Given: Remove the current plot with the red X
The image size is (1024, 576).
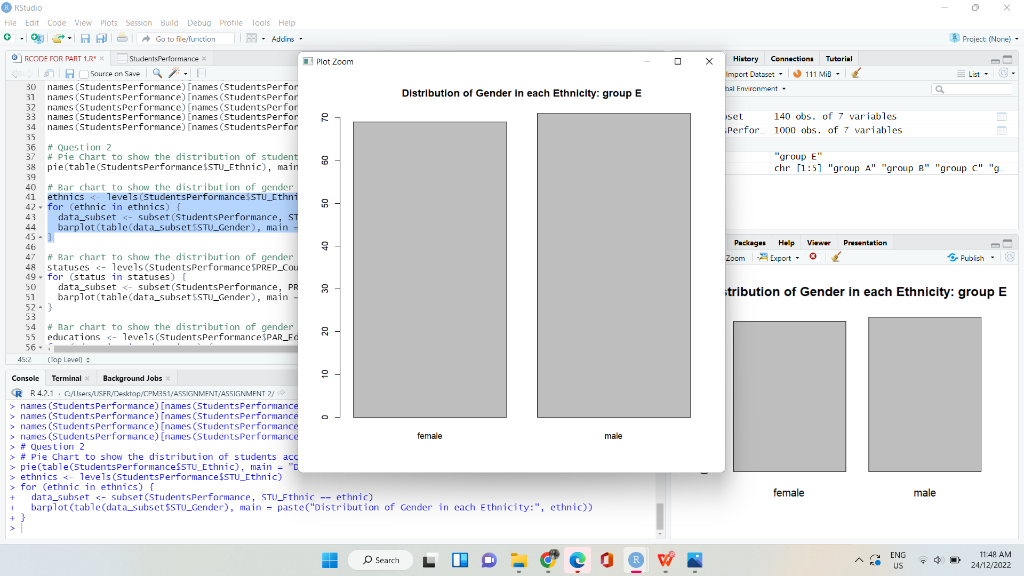Looking at the screenshot, I should pyautogui.click(x=813, y=257).
